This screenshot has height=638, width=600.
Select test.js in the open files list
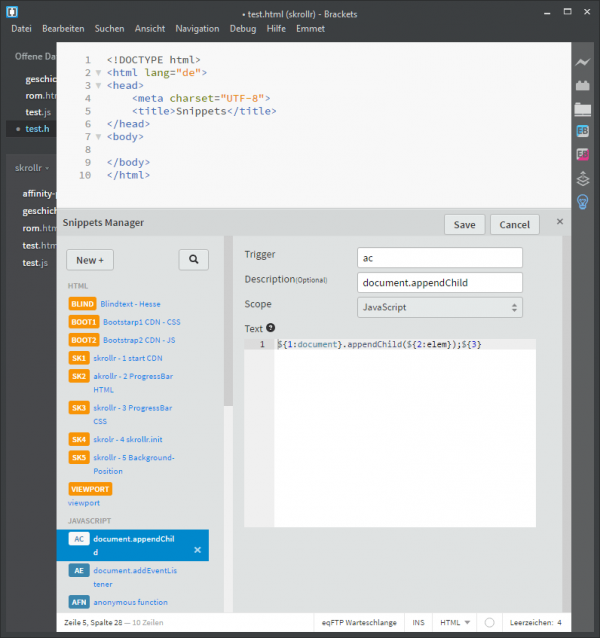coord(38,112)
